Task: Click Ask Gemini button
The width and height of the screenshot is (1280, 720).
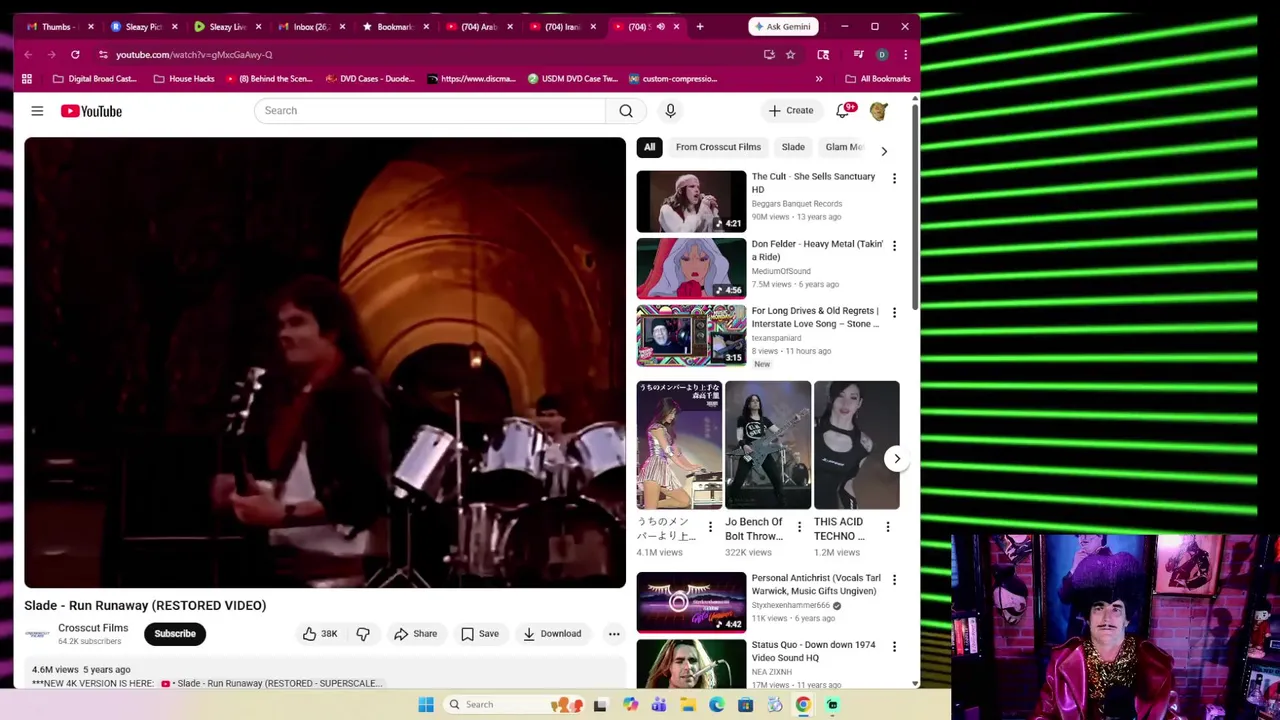Action: click(783, 26)
